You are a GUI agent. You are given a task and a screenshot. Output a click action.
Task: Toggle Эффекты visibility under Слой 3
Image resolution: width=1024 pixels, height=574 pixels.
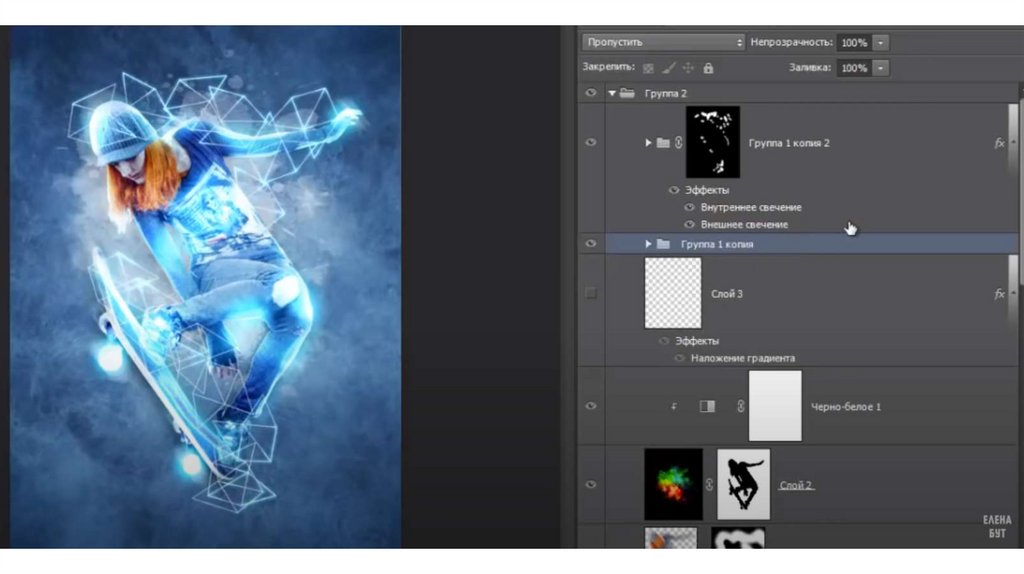(x=664, y=341)
